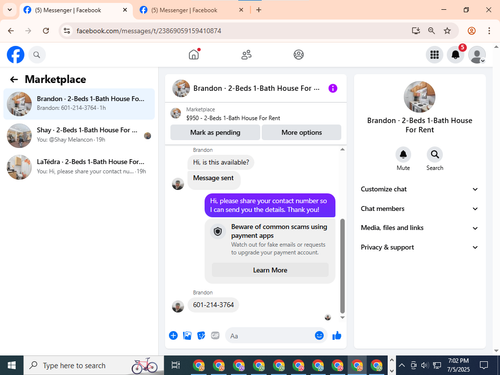The width and height of the screenshot is (500, 375).
Task: Click the purple sent message bubble
Action: pos(270,205)
